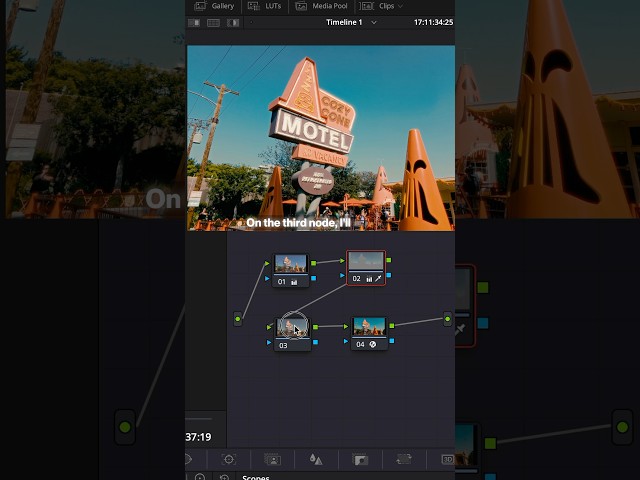This screenshot has height=480, width=640.
Task: Click node 02 green RGB input arrow
Action: pos(342,260)
